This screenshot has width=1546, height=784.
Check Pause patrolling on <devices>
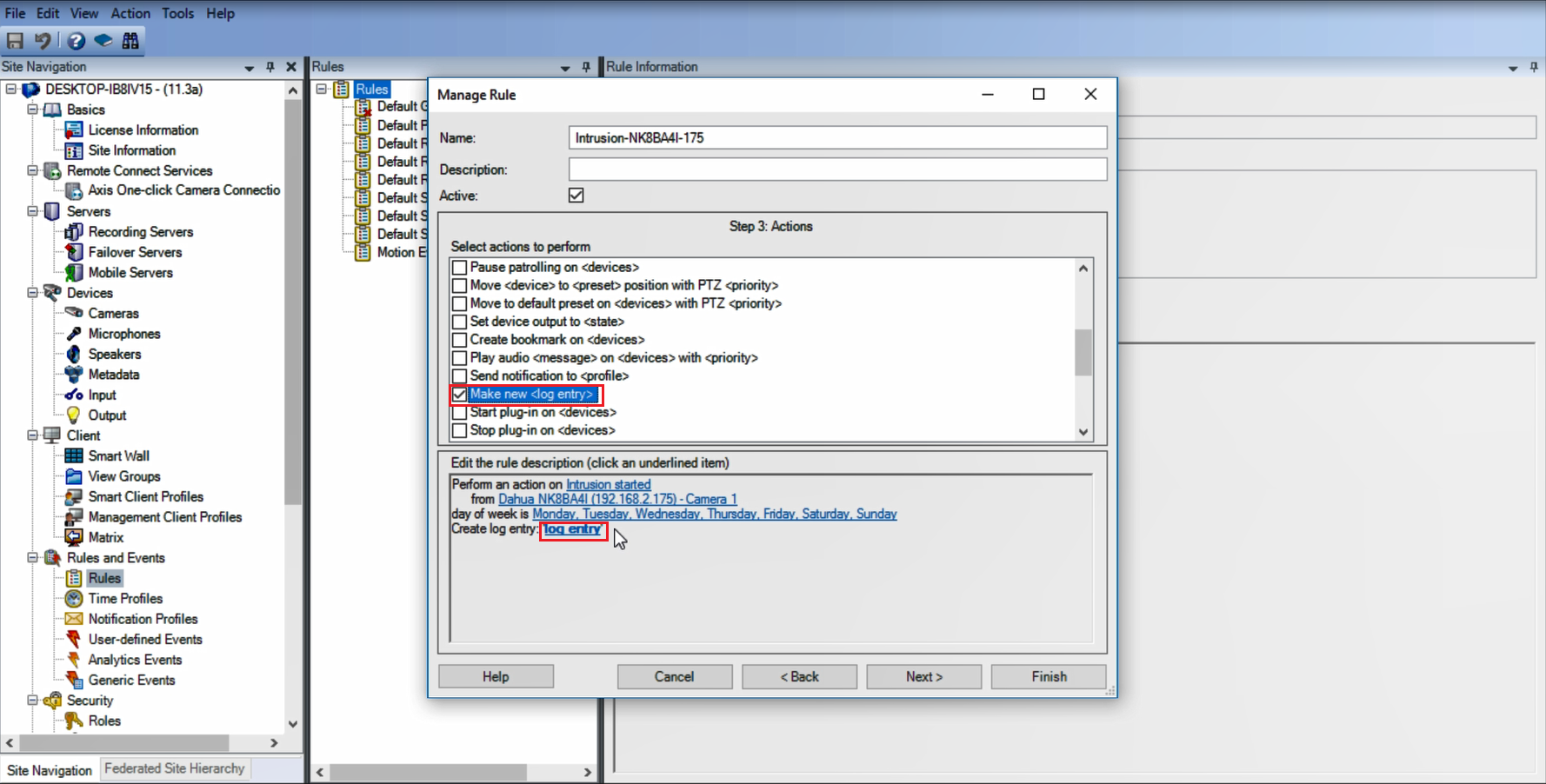click(460, 268)
